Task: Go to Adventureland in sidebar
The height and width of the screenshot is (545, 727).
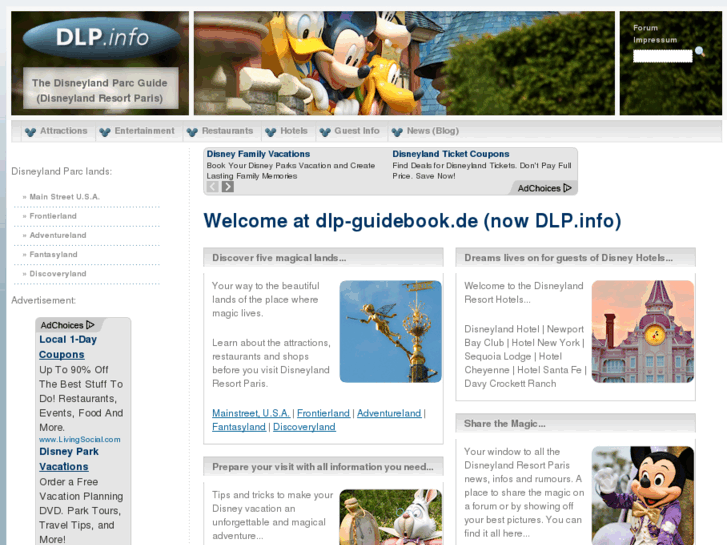Action: [x=57, y=236]
